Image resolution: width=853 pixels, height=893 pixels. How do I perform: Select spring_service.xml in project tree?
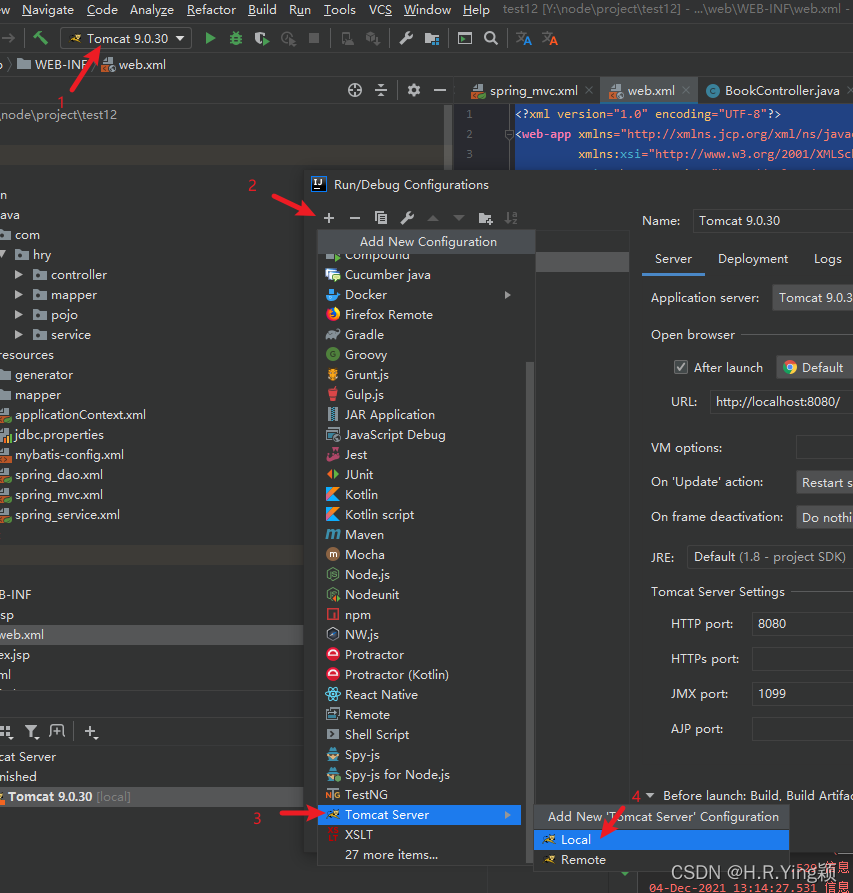[67, 514]
